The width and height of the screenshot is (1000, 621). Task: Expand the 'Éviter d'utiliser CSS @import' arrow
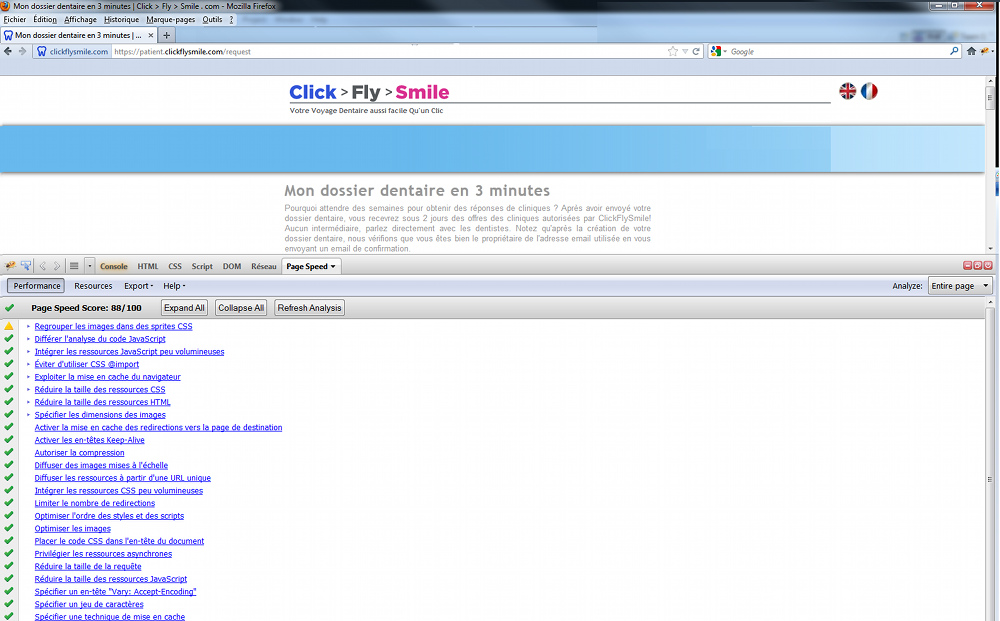click(x=28, y=364)
